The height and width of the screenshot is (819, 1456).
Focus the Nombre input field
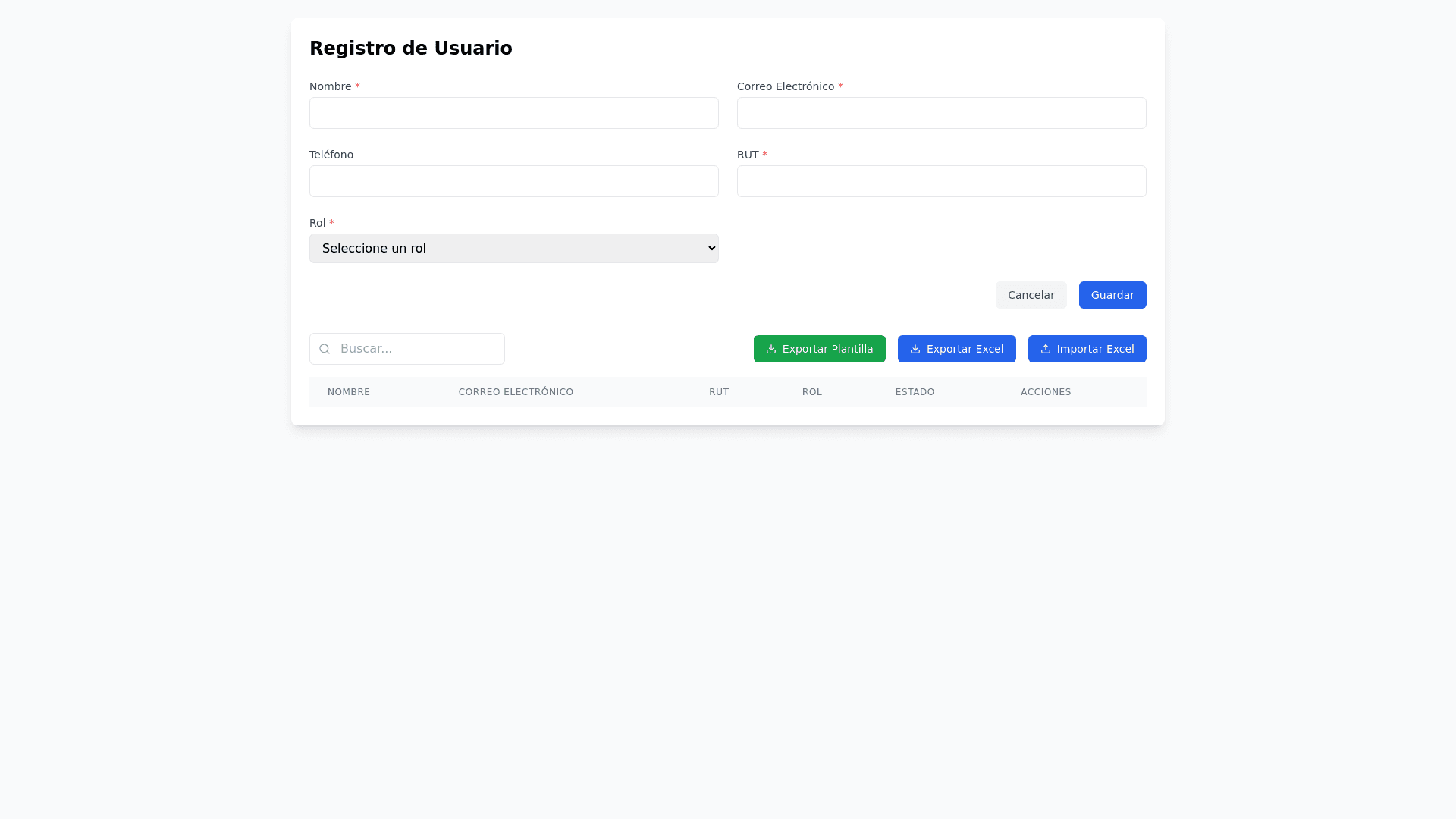tap(513, 113)
